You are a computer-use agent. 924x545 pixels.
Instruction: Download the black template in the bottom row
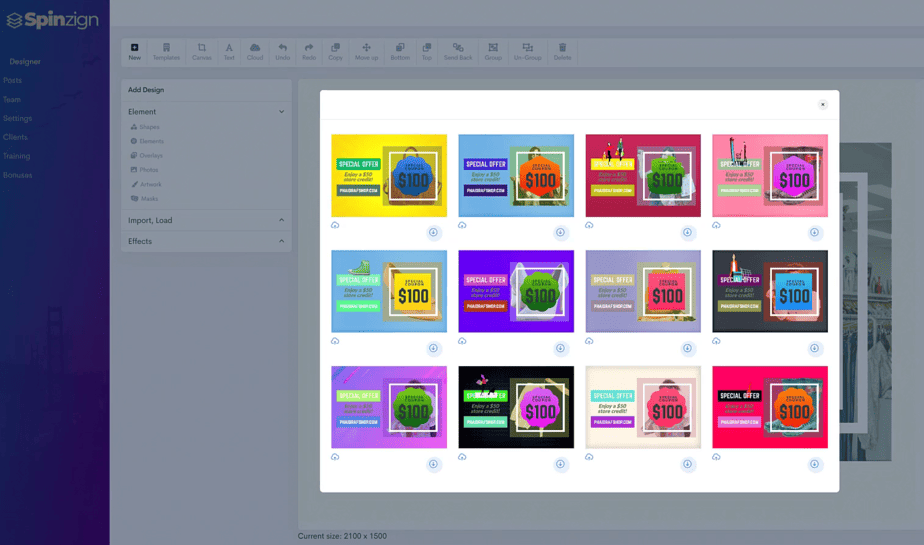(561, 464)
